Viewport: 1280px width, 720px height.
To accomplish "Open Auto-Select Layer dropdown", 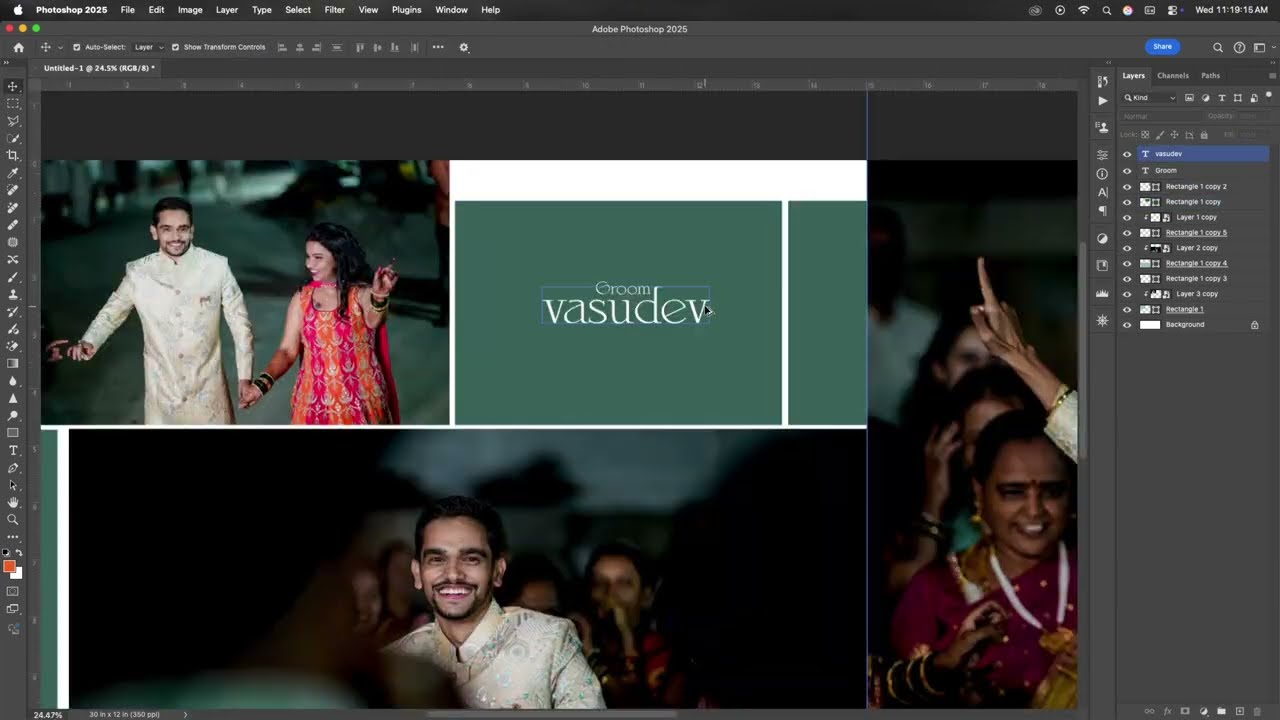I will (149, 47).
